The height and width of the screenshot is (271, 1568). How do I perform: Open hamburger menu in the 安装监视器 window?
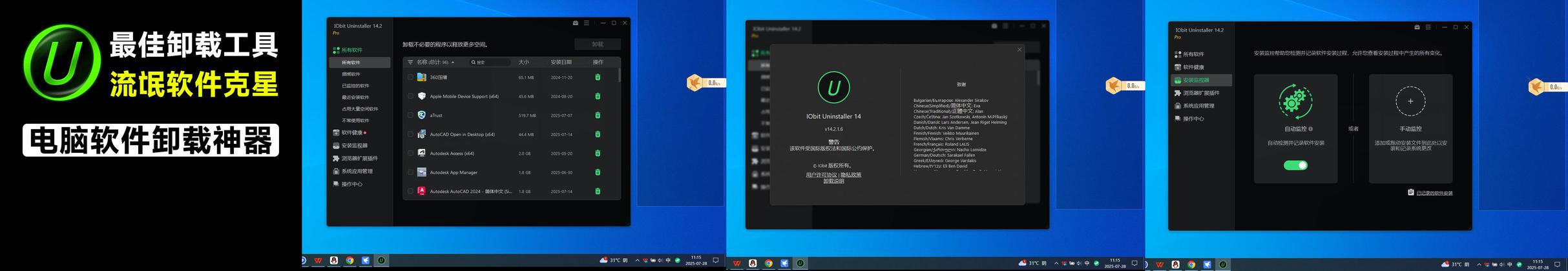[1428, 27]
